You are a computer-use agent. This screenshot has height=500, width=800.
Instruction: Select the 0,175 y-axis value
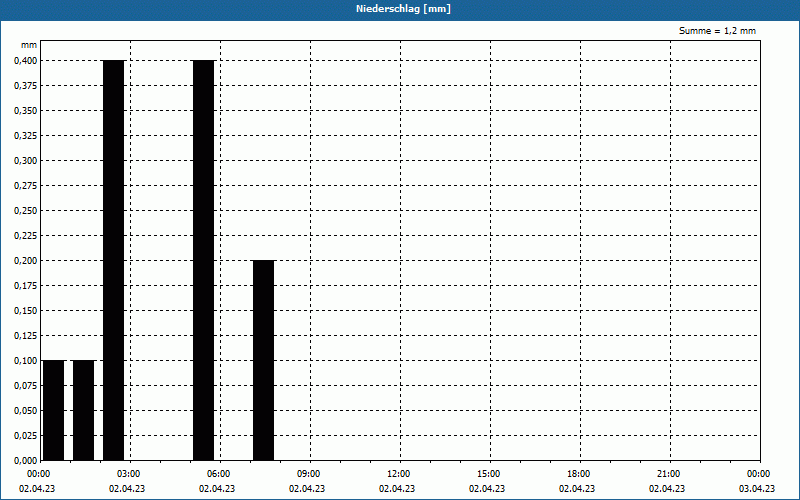point(26,286)
